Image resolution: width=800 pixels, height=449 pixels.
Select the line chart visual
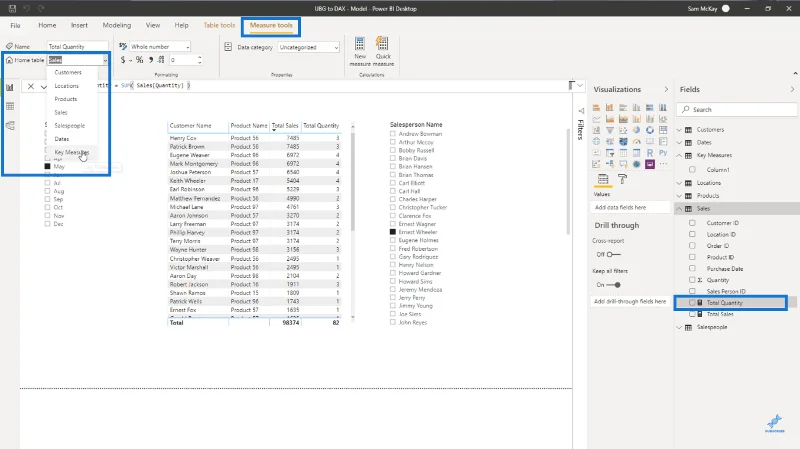(596, 119)
